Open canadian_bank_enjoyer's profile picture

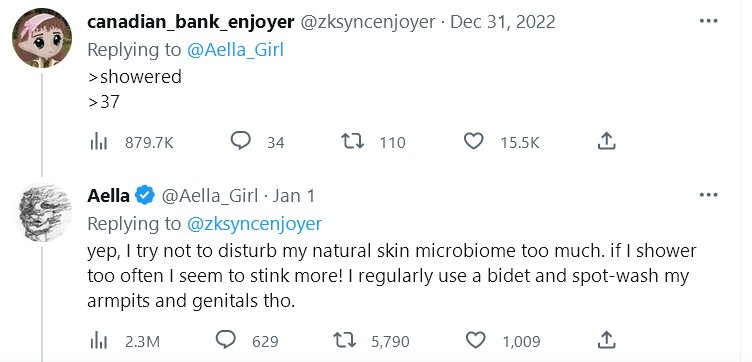pos(42,38)
